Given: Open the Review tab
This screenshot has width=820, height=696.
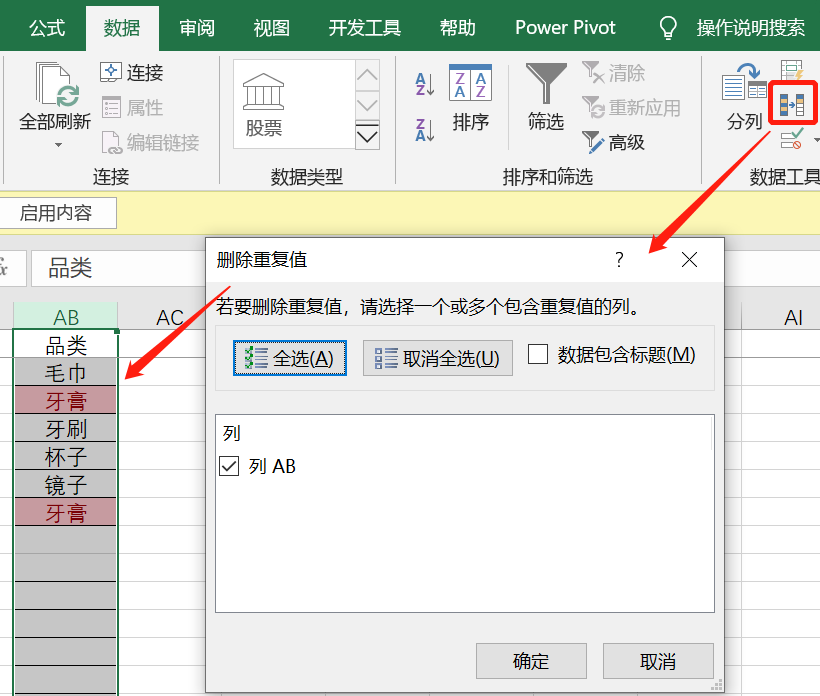Looking at the screenshot, I should (x=197, y=28).
